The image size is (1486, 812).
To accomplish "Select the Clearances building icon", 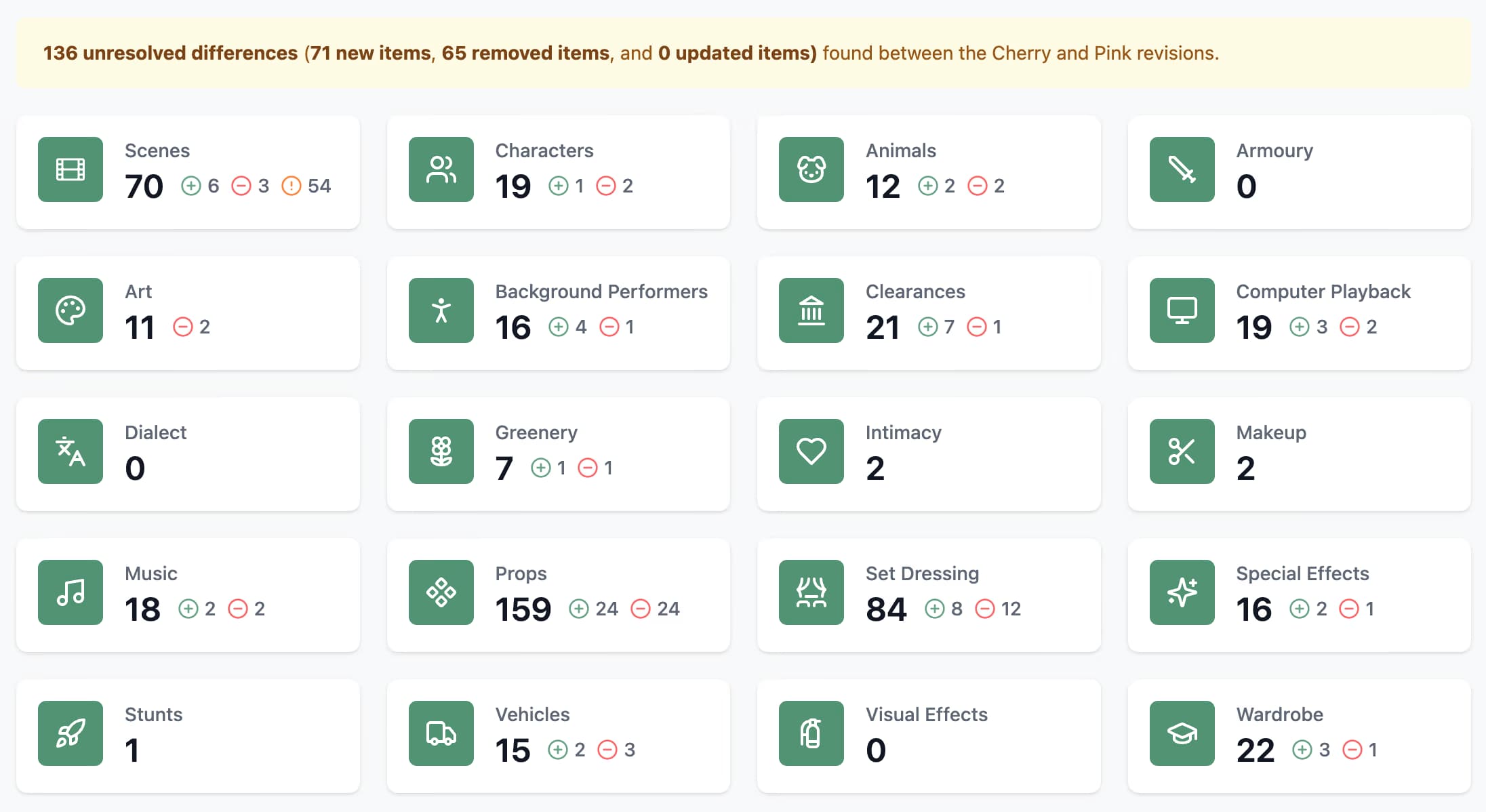I will click(x=811, y=310).
